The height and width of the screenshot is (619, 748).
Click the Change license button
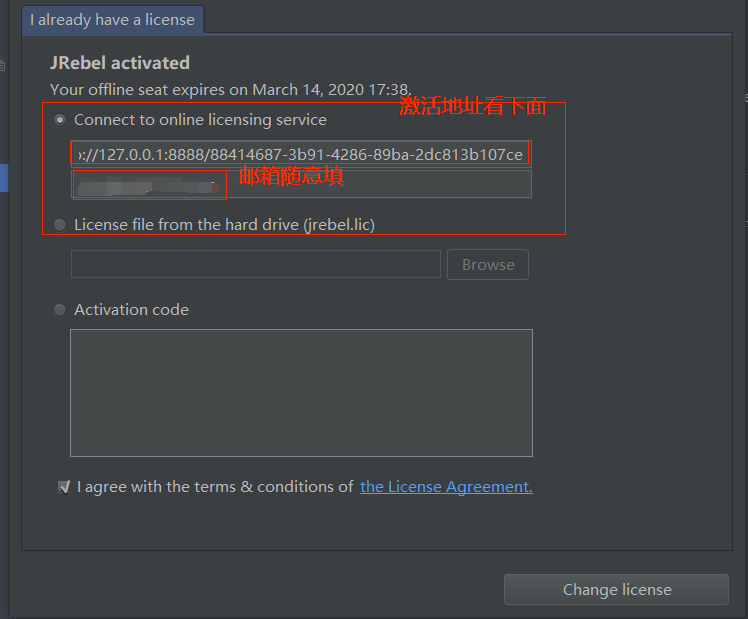point(616,589)
